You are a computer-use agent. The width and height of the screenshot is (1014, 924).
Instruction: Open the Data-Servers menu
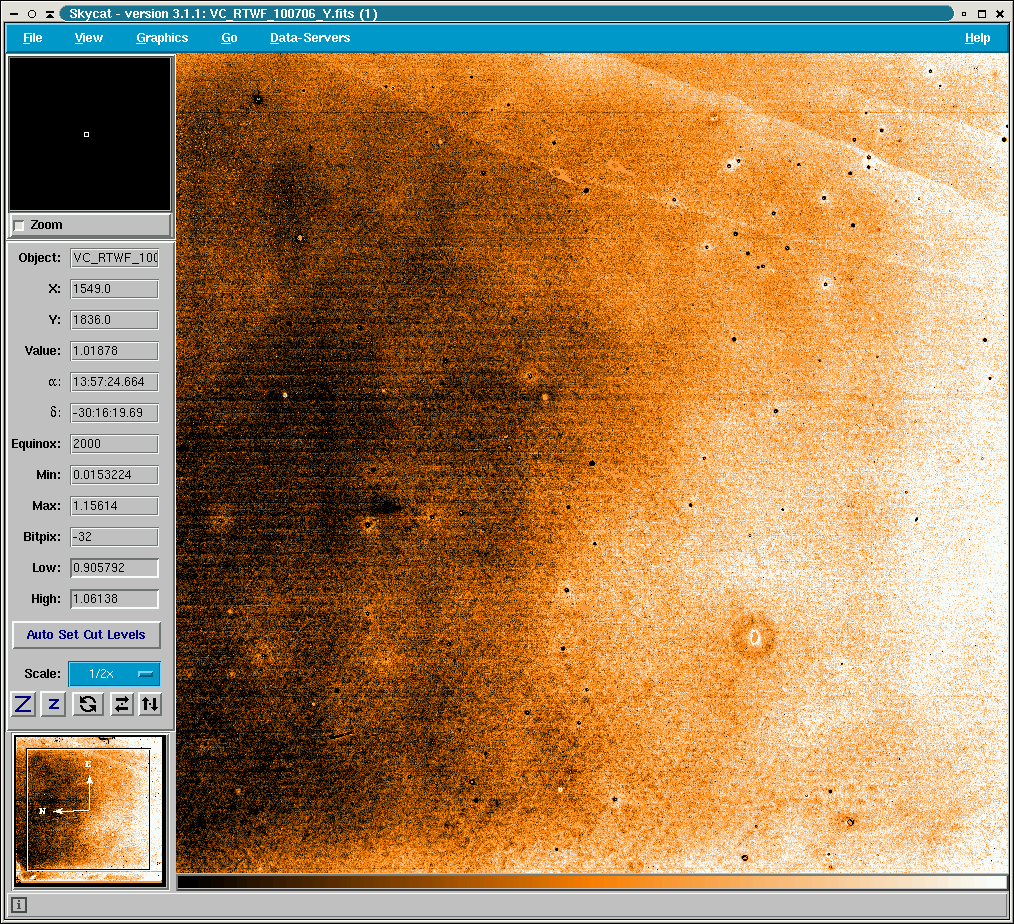[x=310, y=38]
